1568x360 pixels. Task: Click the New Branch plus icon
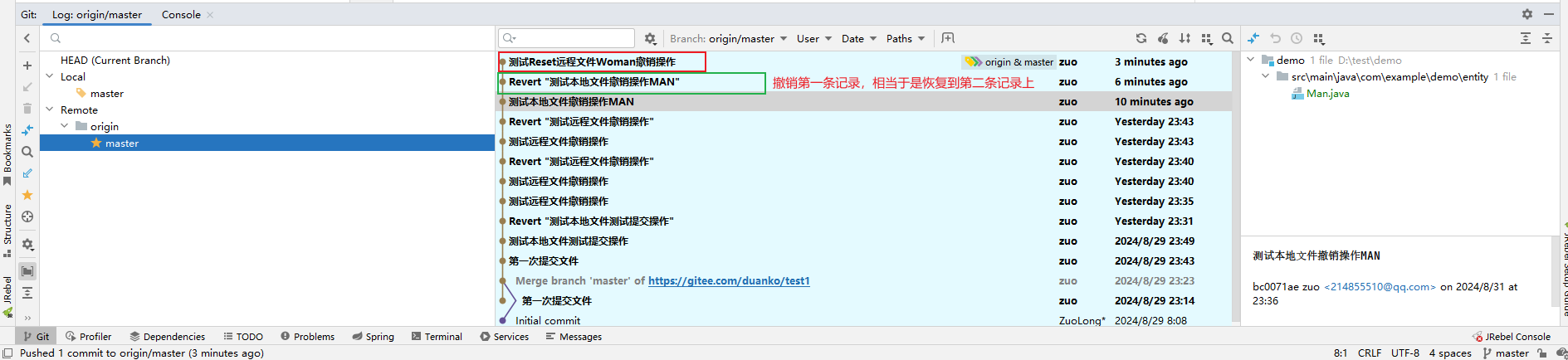(27, 66)
